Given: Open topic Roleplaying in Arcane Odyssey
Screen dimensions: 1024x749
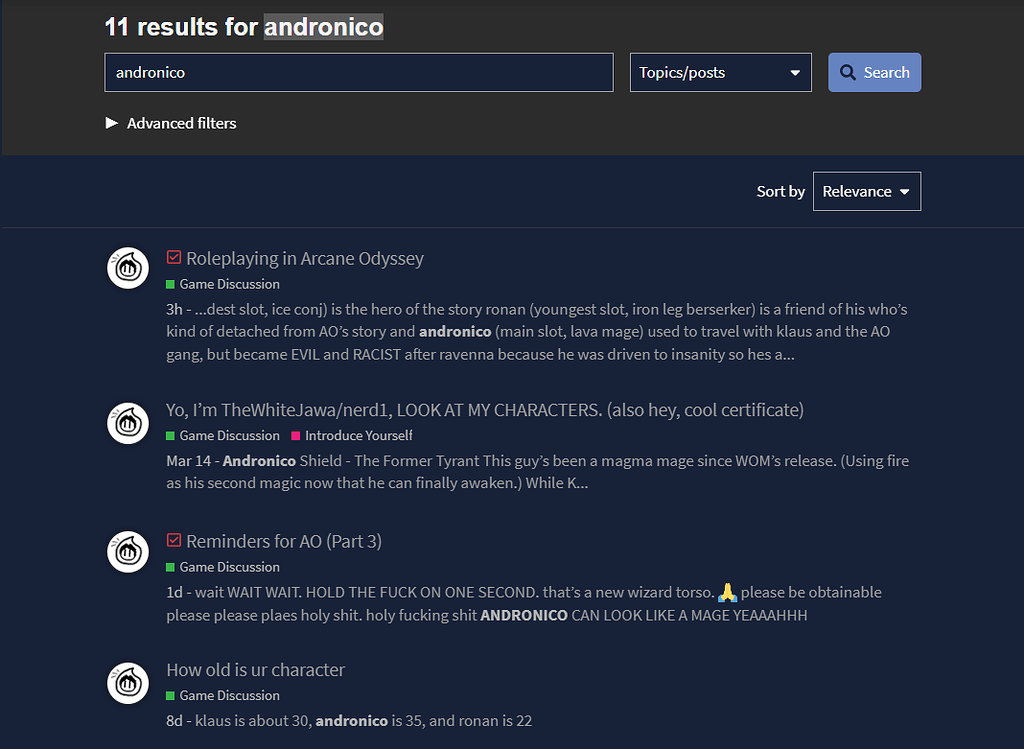Looking at the screenshot, I should coord(305,258).
